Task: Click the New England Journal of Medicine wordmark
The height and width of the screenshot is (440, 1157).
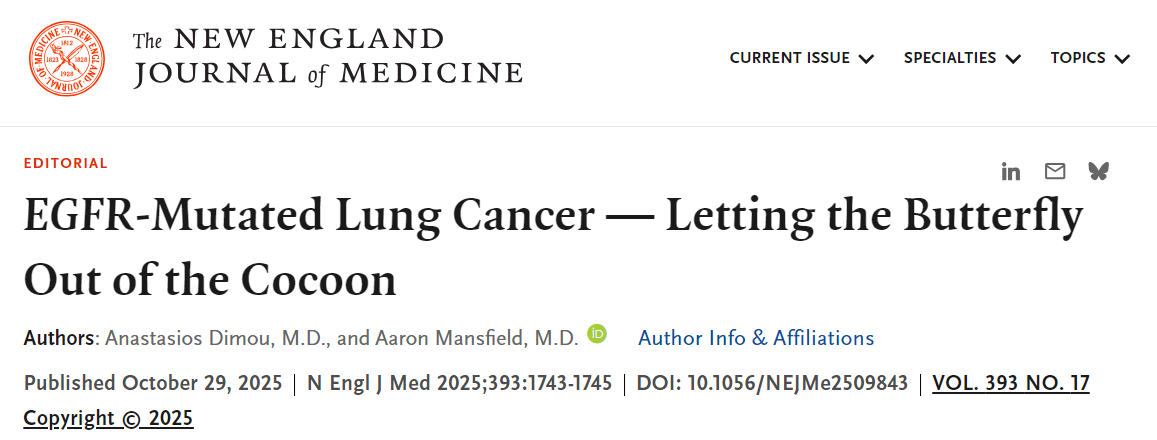Action: point(328,58)
